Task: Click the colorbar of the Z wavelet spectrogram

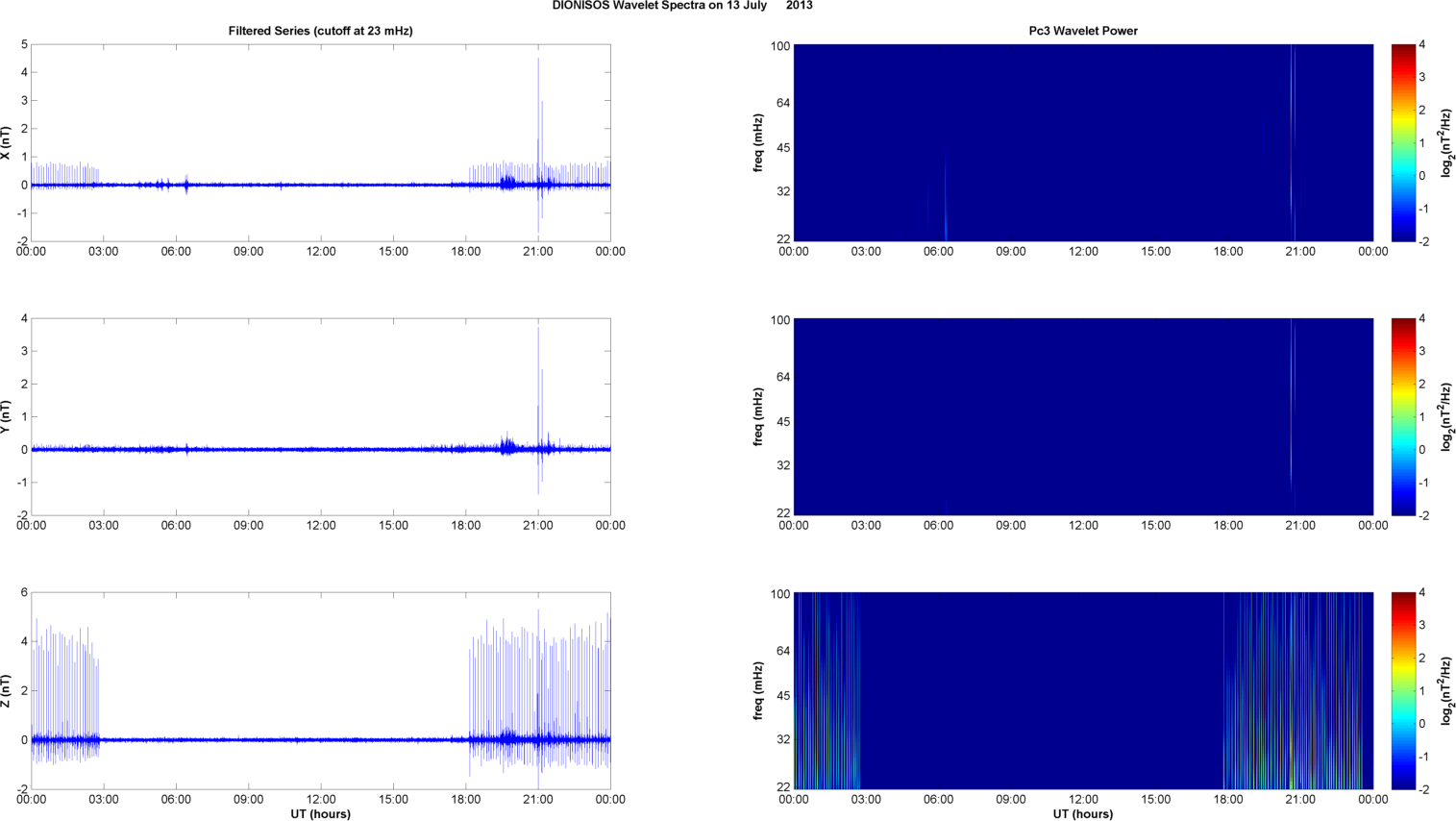Action: [x=1403, y=690]
